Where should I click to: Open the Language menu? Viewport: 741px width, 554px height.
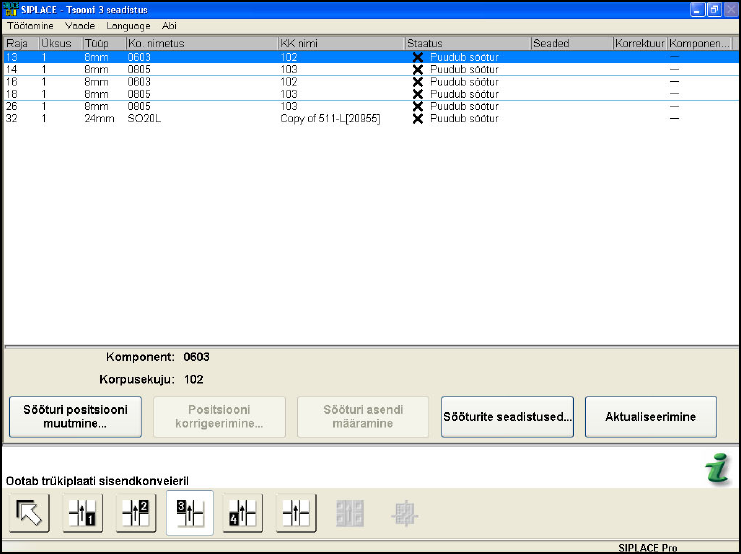pyautogui.click(x=128, y=24)
